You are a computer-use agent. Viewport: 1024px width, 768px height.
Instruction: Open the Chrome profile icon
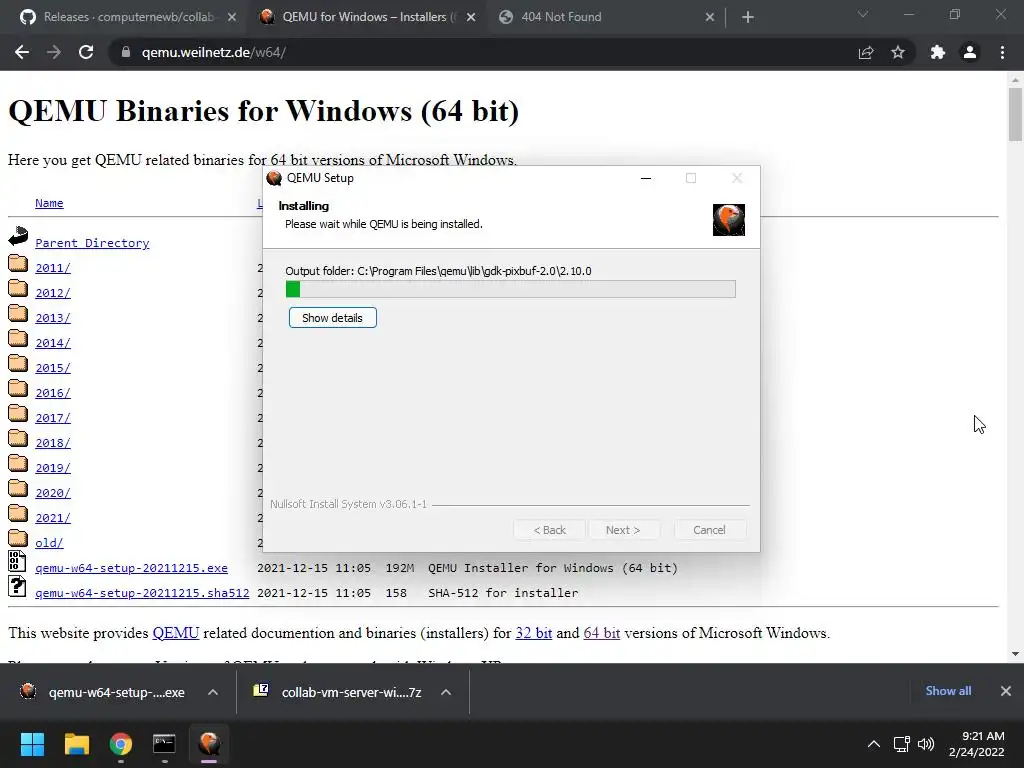point(970,52)
